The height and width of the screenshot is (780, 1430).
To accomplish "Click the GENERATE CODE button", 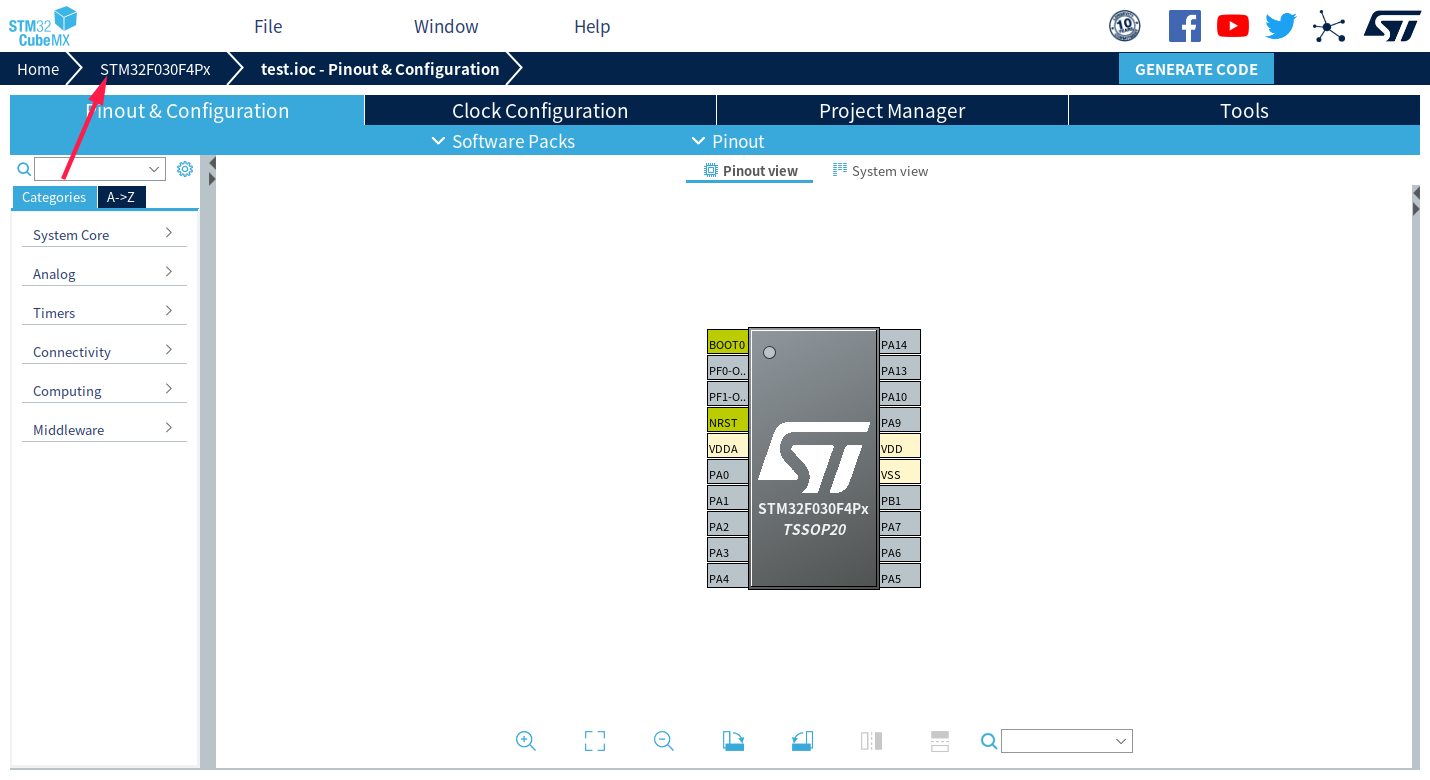I will 1196,69.
